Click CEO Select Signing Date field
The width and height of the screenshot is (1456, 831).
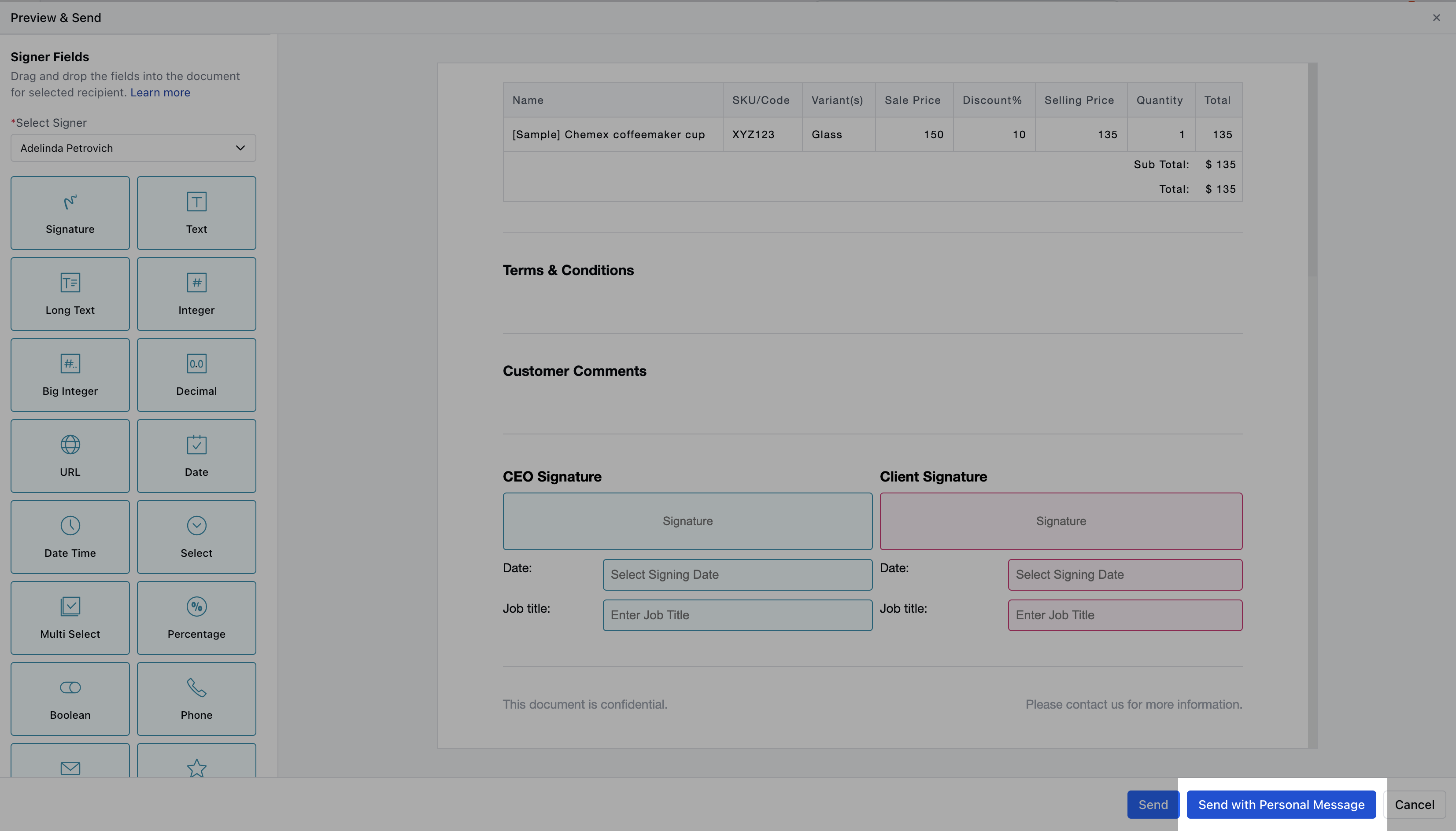click(x=737, y=575)
